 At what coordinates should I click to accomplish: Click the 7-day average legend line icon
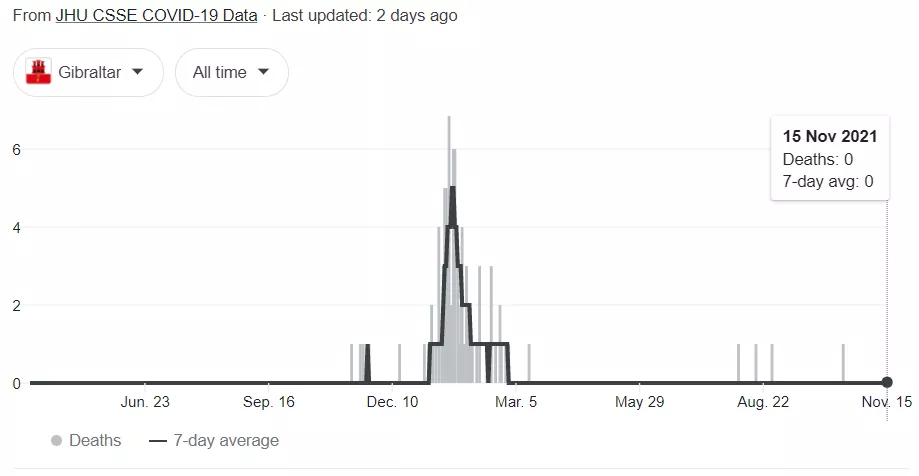[157, 440]
